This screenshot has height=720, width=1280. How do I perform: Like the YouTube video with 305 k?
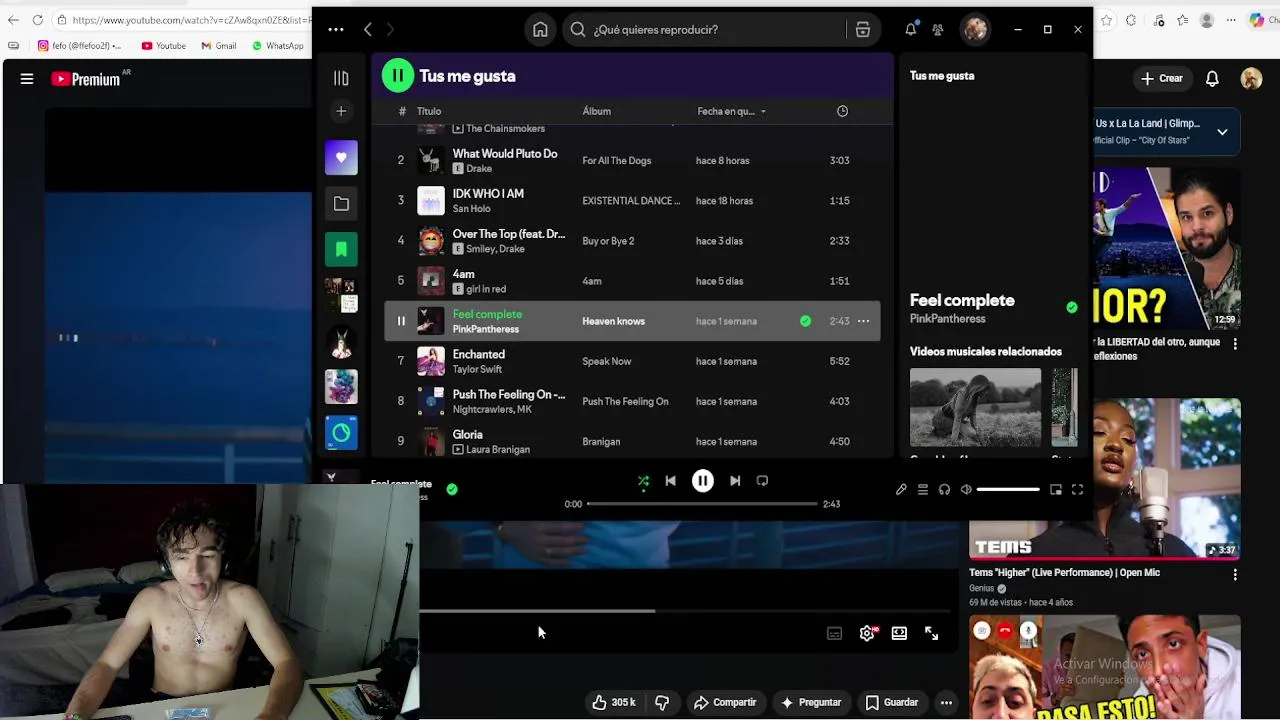tap(613, 703)
